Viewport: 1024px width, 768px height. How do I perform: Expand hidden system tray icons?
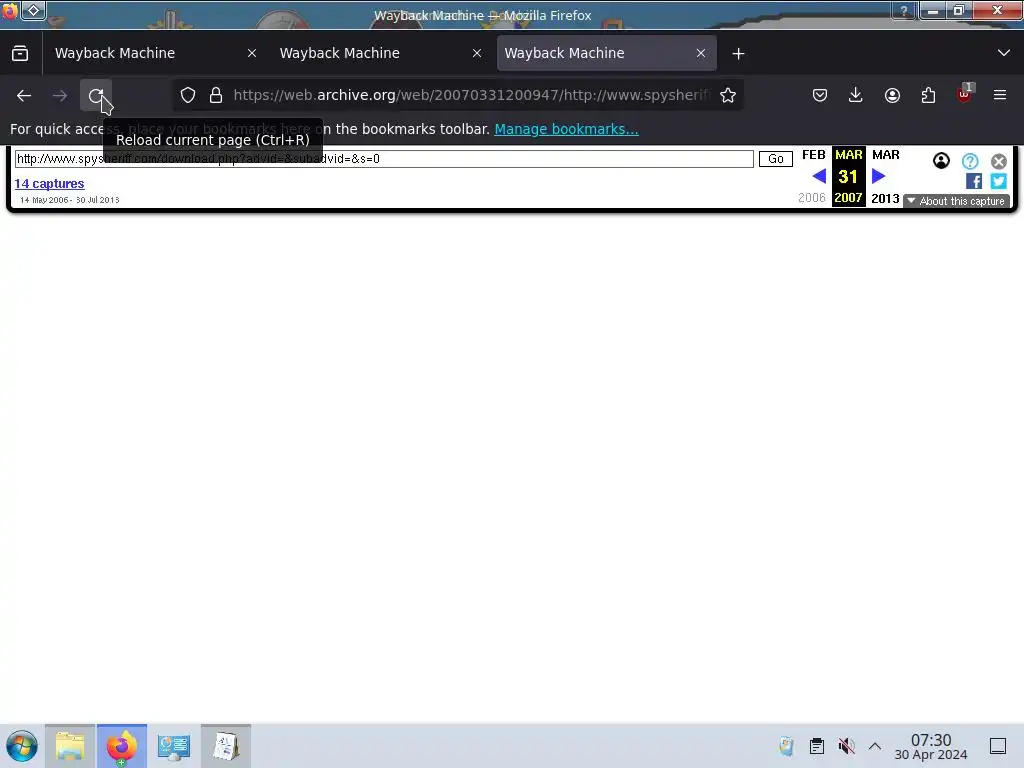[x=875, y=746]
